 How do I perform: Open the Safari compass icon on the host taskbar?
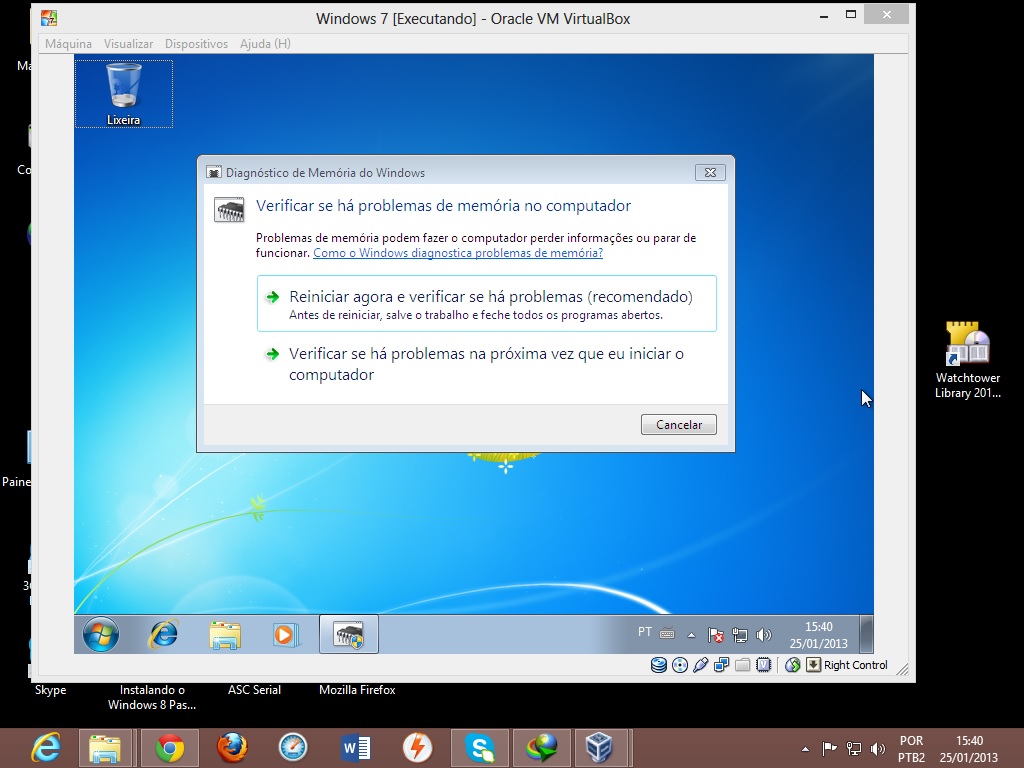(293, 748)
